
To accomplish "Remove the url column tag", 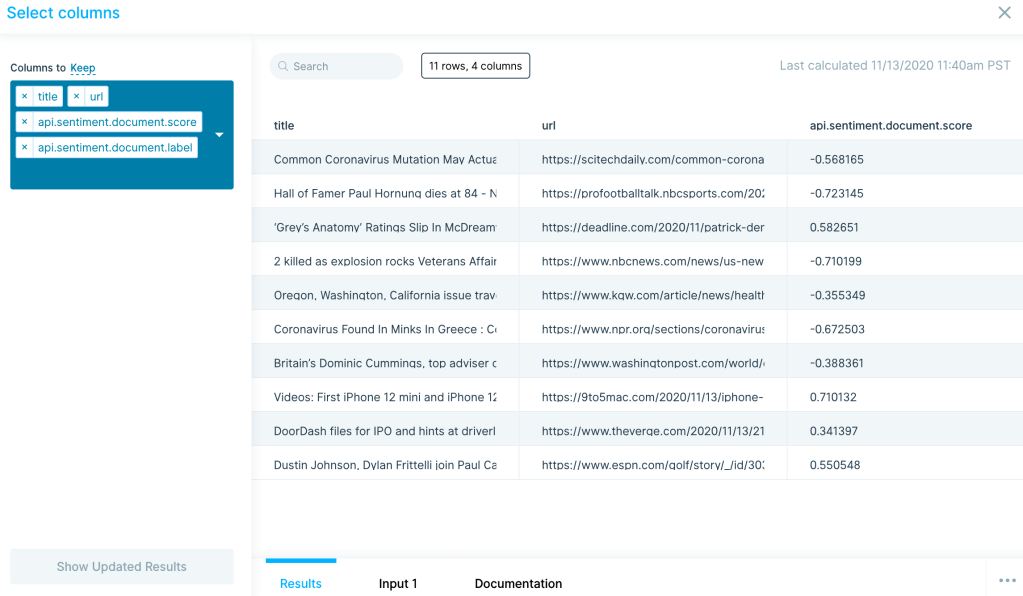I will [77, 97].
